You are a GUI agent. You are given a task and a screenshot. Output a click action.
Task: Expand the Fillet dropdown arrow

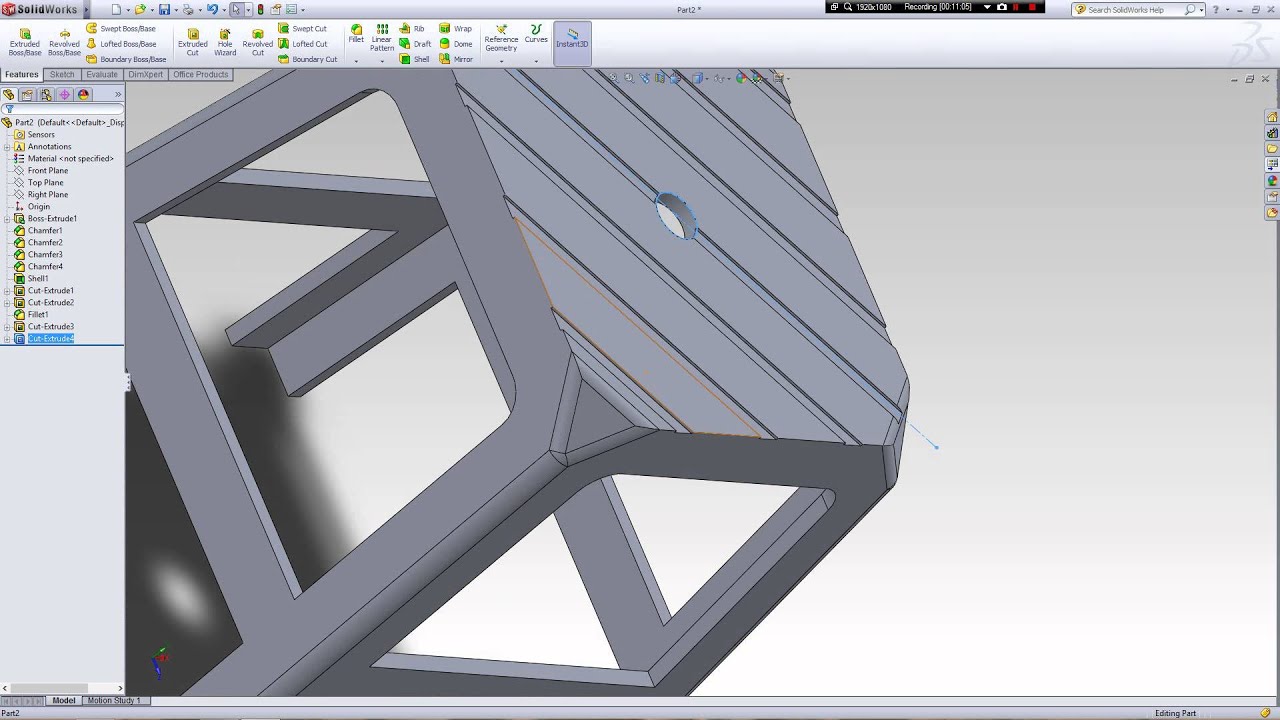tap(356, 61)
